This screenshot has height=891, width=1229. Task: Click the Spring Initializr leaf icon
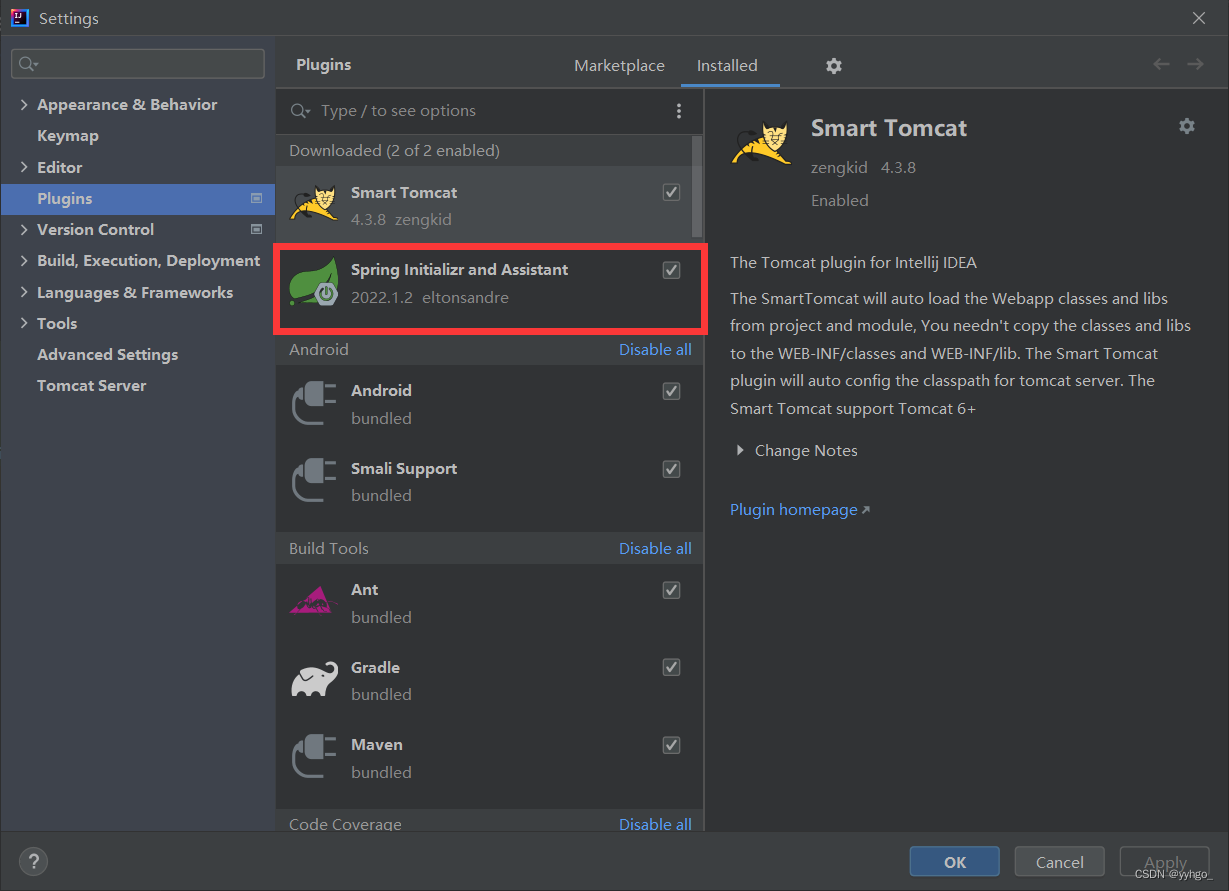point(314,282)
